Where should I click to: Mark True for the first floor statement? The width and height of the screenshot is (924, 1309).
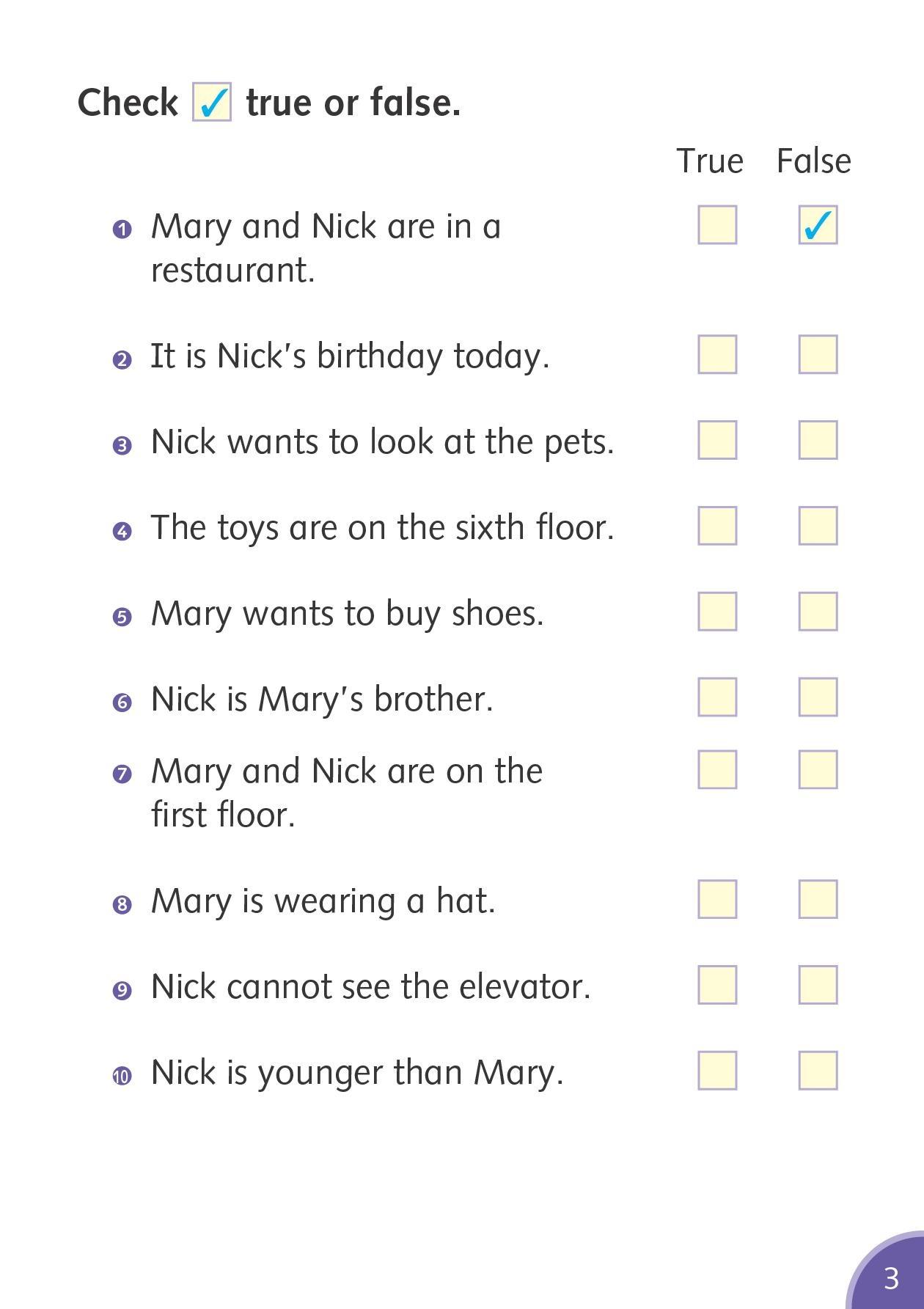(x=716, y=769)
